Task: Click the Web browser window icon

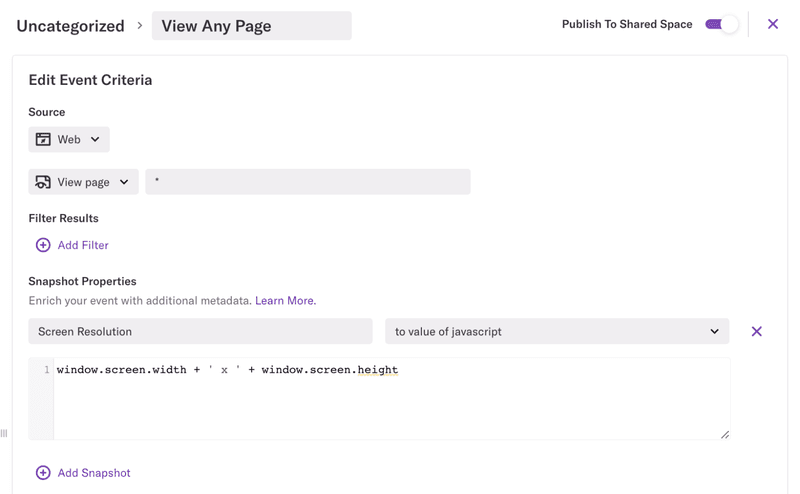Action: point(43,139)
